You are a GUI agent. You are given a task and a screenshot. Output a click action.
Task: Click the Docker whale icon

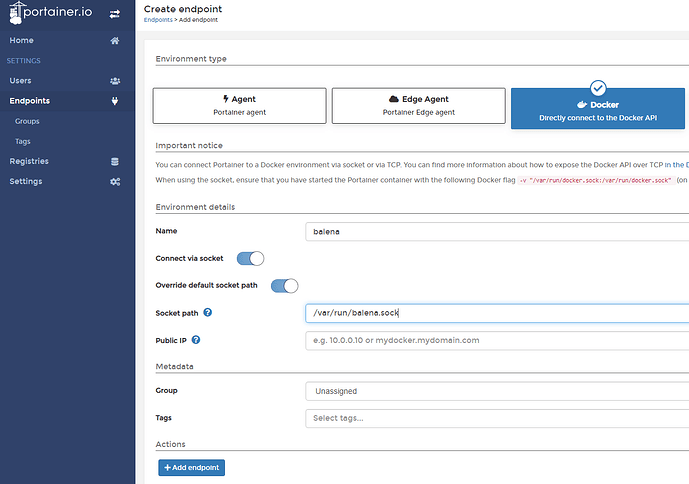[582, 105]
